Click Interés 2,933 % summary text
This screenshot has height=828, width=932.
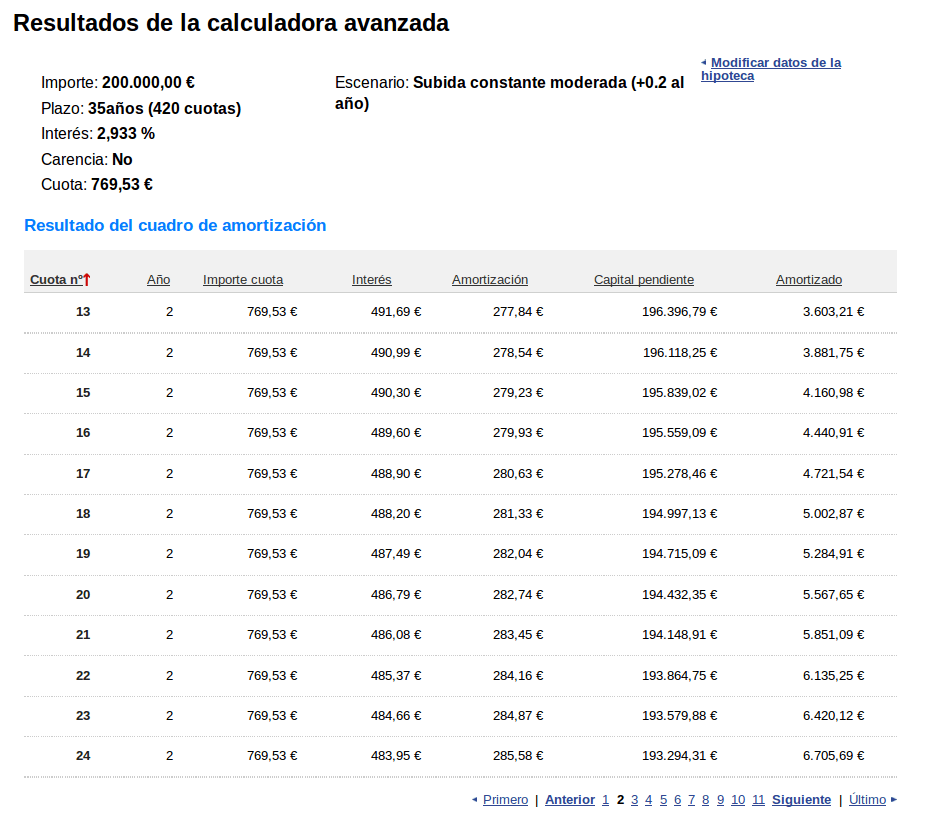click(x=98, y=133)
